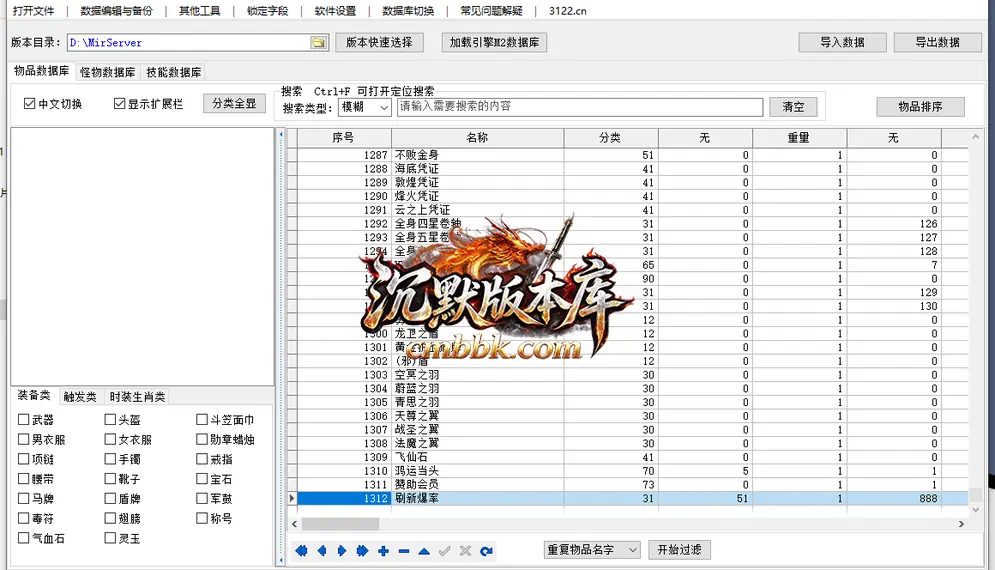Check the 军鼓 filter
This screenshot has height=570, width=995.
202,498
